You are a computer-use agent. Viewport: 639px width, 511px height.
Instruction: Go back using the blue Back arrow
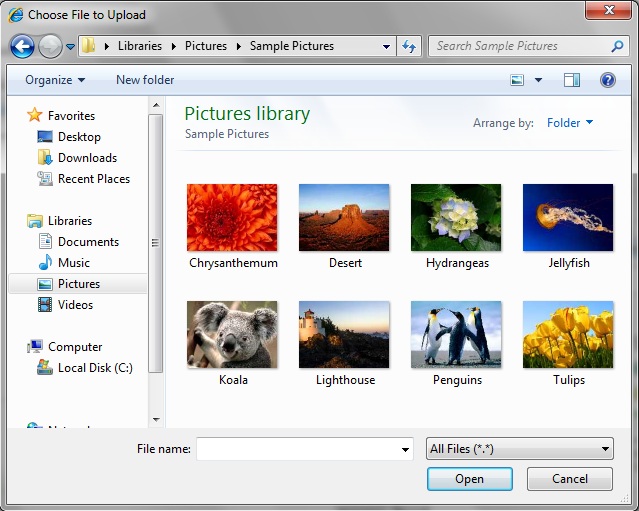(x=22, y=46)
